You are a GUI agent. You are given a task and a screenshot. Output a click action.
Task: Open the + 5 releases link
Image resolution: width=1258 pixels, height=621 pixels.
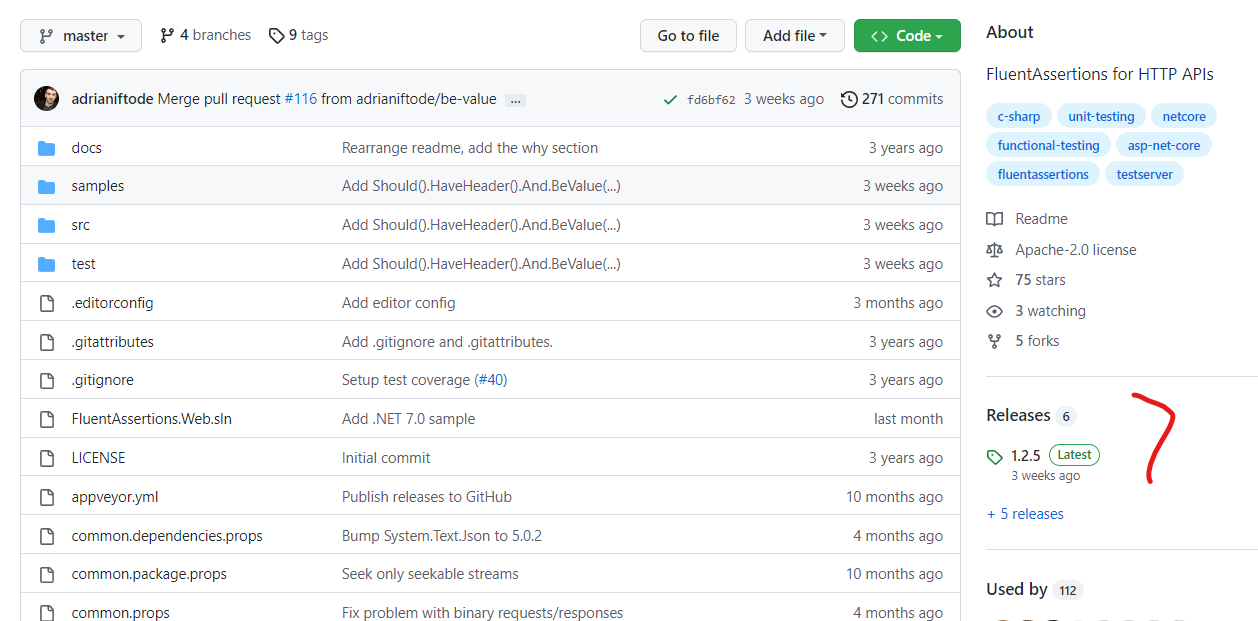(x=1024, y=513)
